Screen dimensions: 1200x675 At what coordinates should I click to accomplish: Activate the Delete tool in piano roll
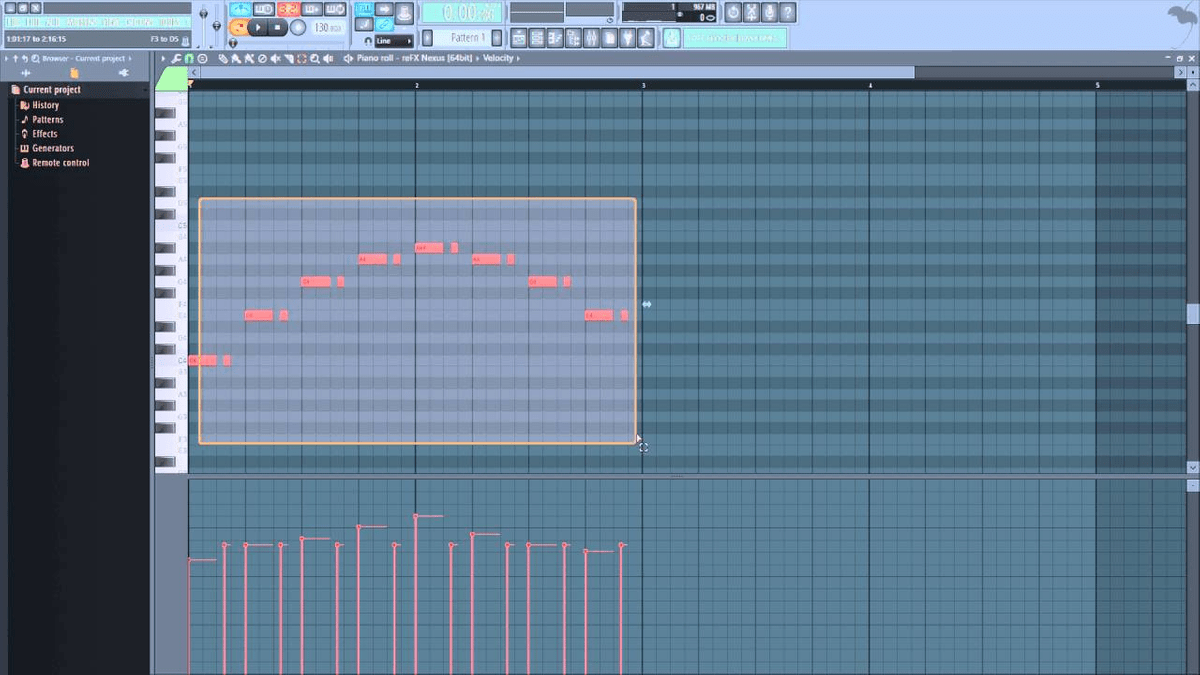[x=263, y=59]
